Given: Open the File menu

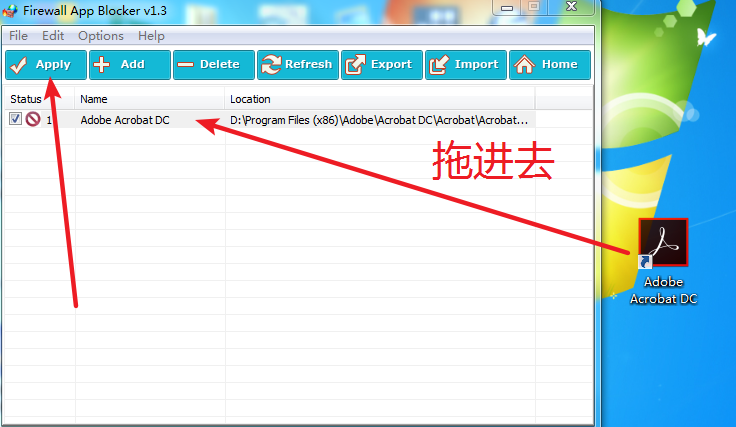Looking at the screenshot, I should [18, 36].
